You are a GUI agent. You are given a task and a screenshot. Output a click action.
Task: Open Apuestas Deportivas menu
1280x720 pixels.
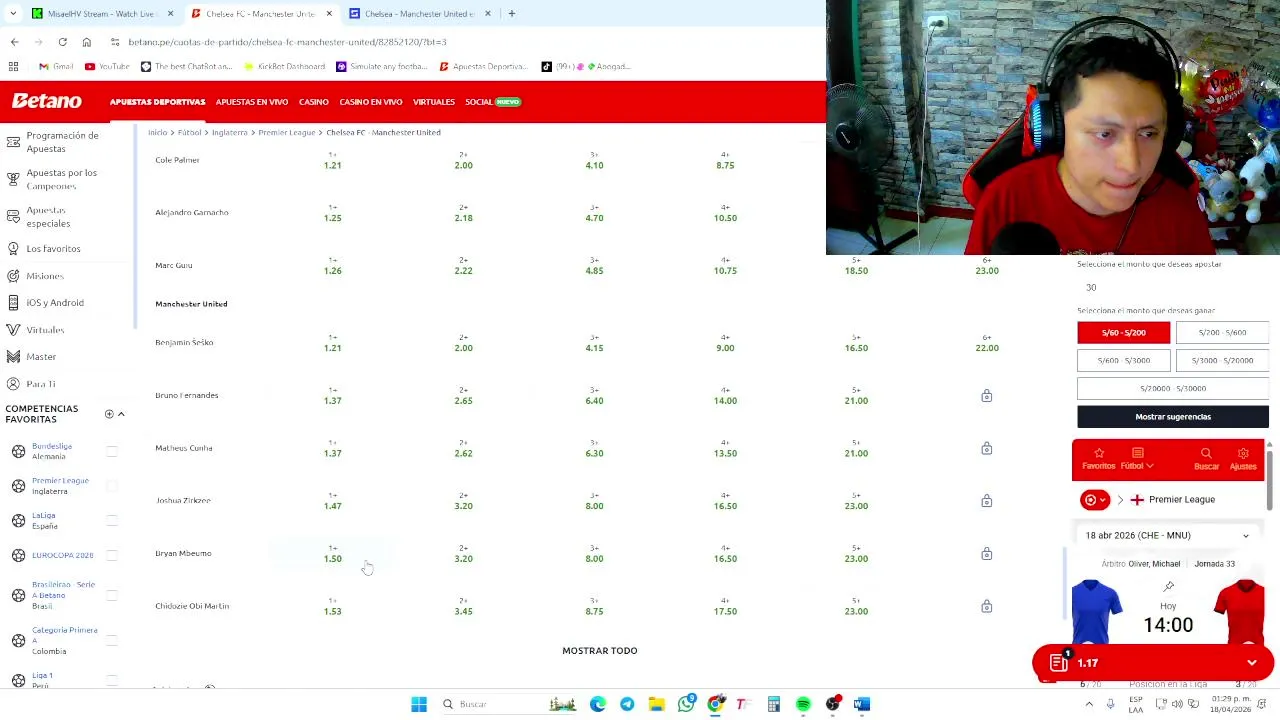(158, 102)
